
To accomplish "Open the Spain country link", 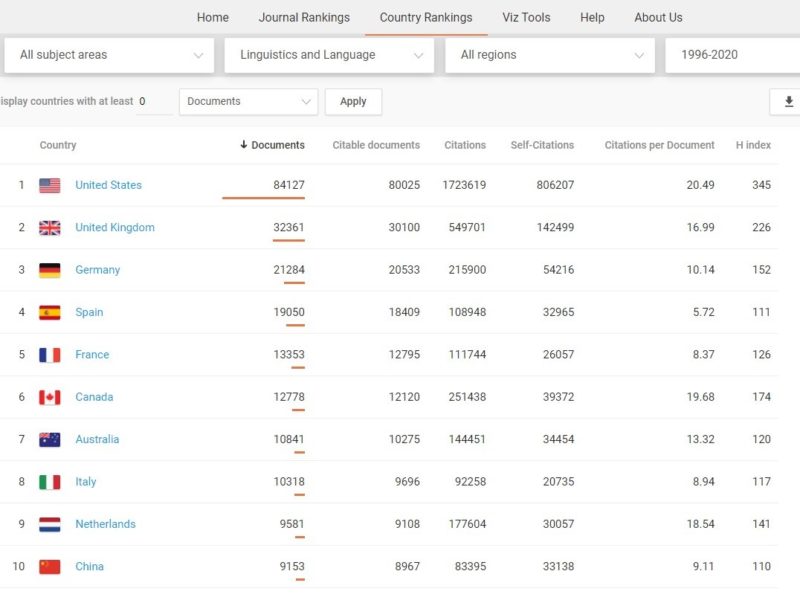I will click(x=89, y=312).
